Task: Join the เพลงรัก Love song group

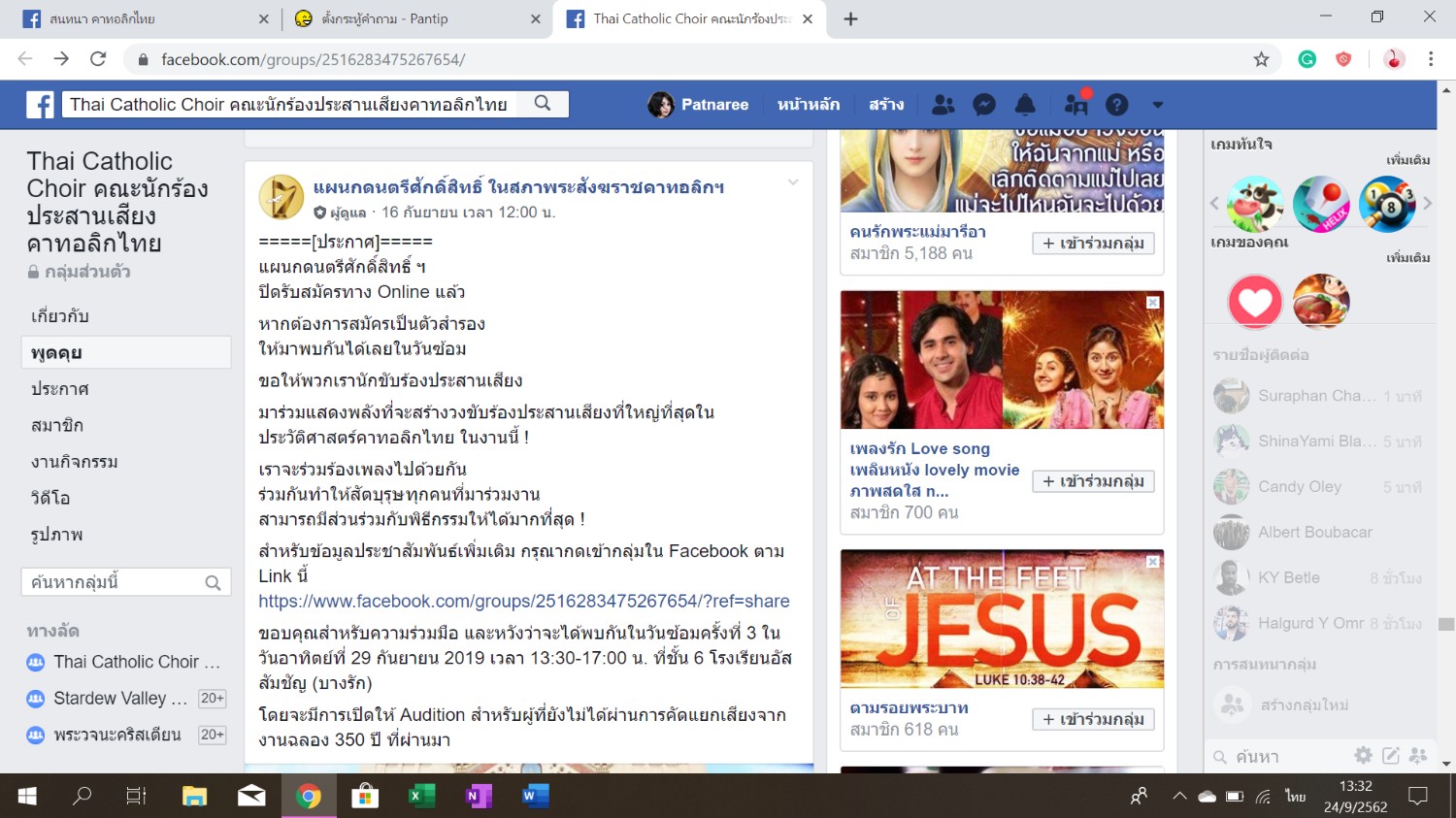Action: (1093, 481)
